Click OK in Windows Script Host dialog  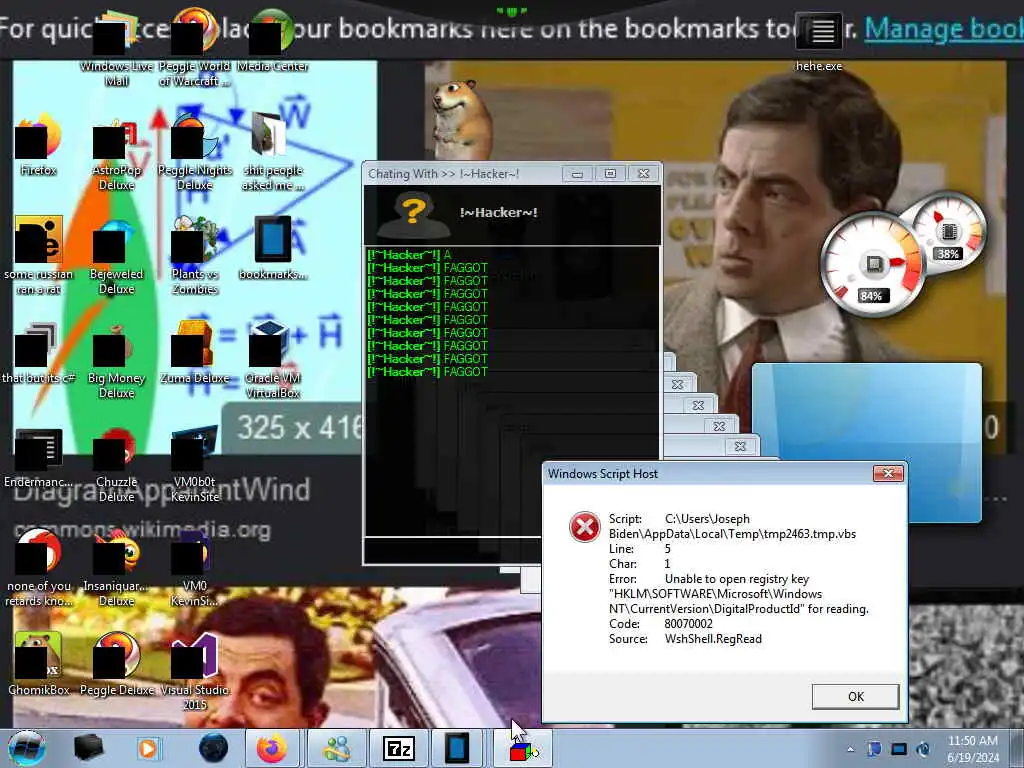(856, 696)
